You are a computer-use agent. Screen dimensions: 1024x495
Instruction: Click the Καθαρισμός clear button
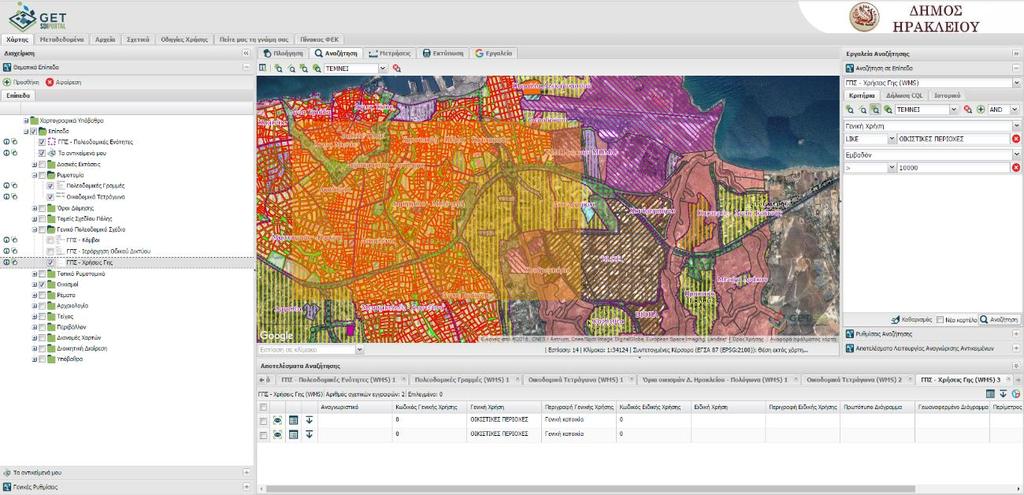coord(914,320)
